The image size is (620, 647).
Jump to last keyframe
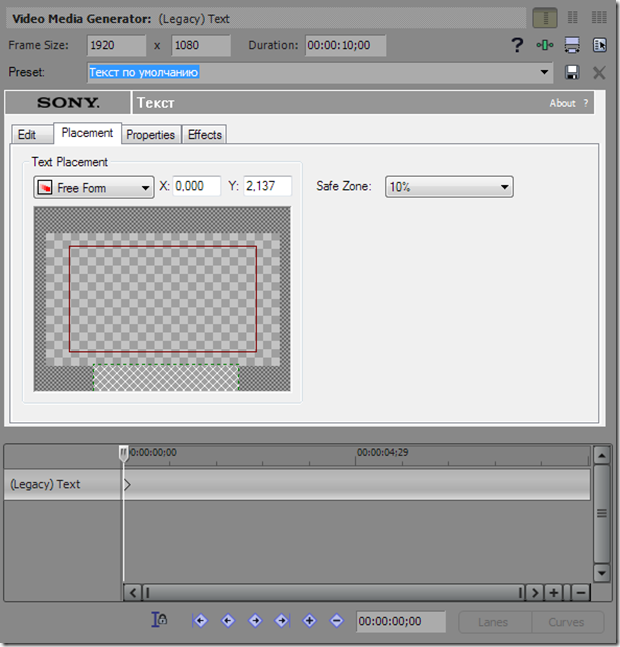pos(282,620)
